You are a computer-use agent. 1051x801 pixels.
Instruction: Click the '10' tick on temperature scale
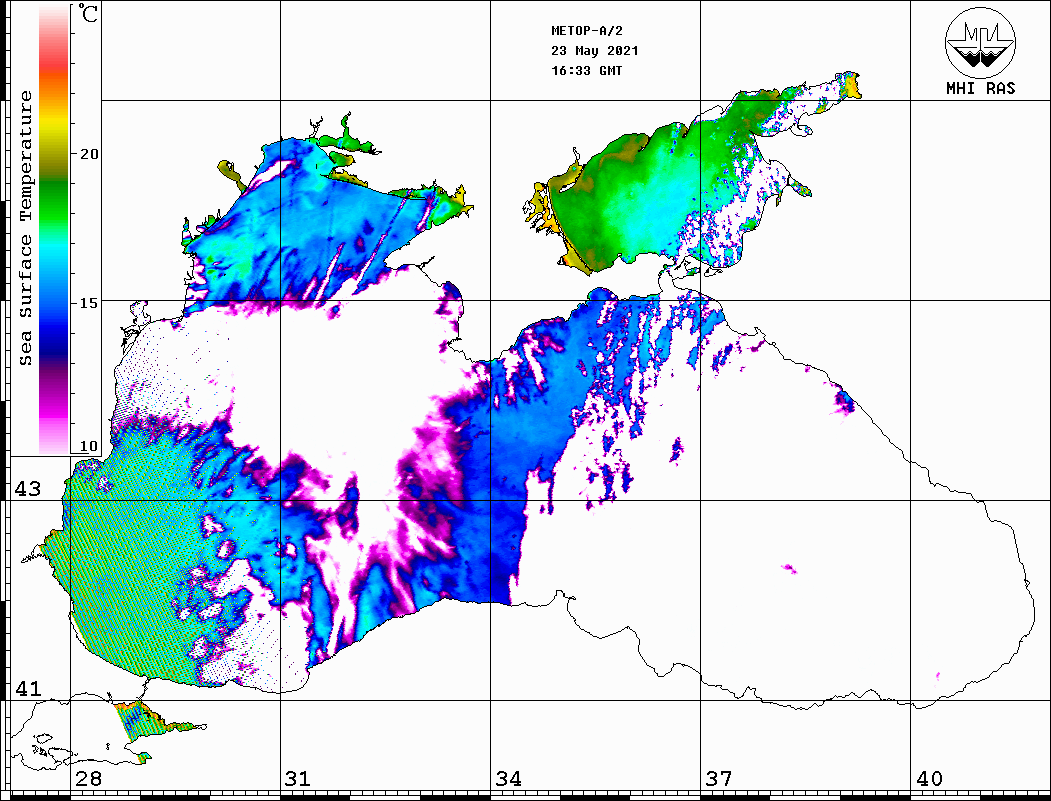(88, 446)
